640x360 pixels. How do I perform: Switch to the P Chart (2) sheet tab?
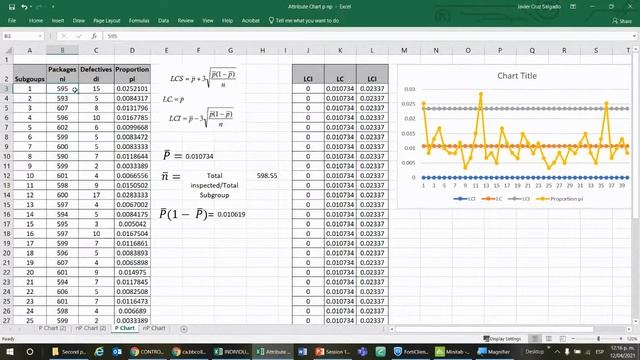(52, 328)
